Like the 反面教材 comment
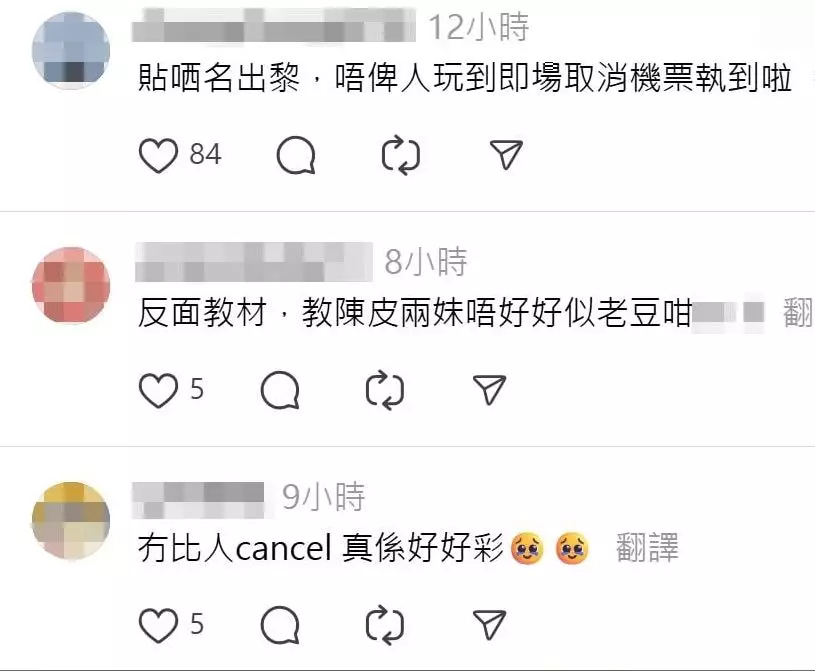 [158, 390]
